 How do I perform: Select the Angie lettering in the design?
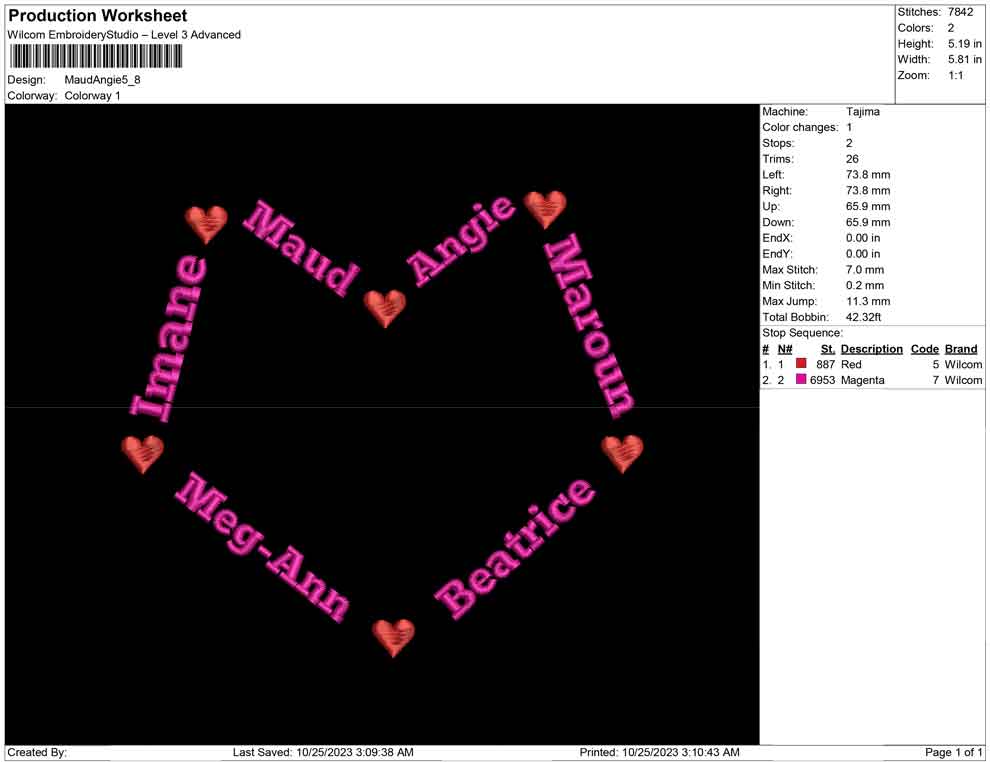tap(461, 240)
